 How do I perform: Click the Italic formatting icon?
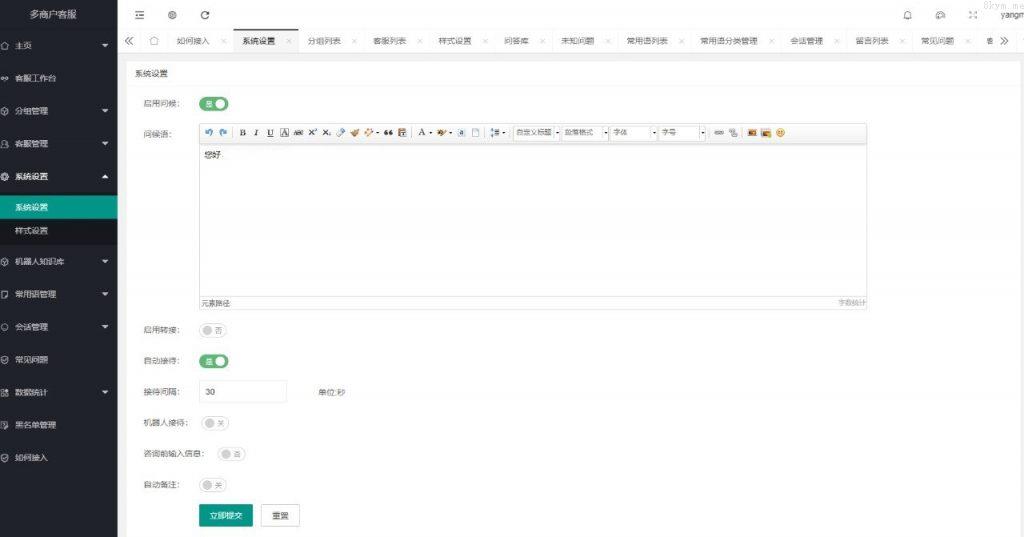(256, 132)
